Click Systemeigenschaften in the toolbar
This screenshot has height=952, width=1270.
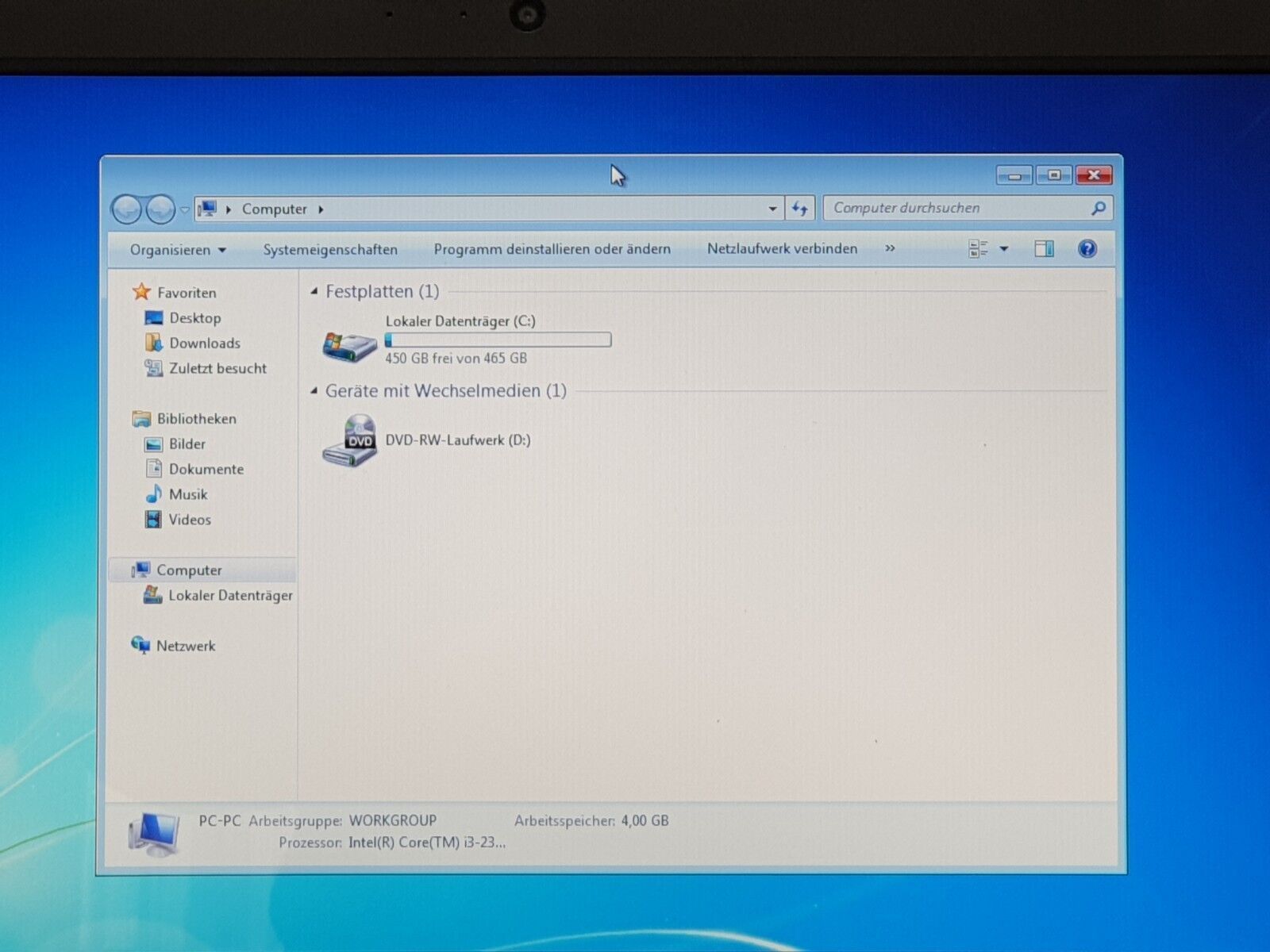pyautogui.click(x=330, y=250)
